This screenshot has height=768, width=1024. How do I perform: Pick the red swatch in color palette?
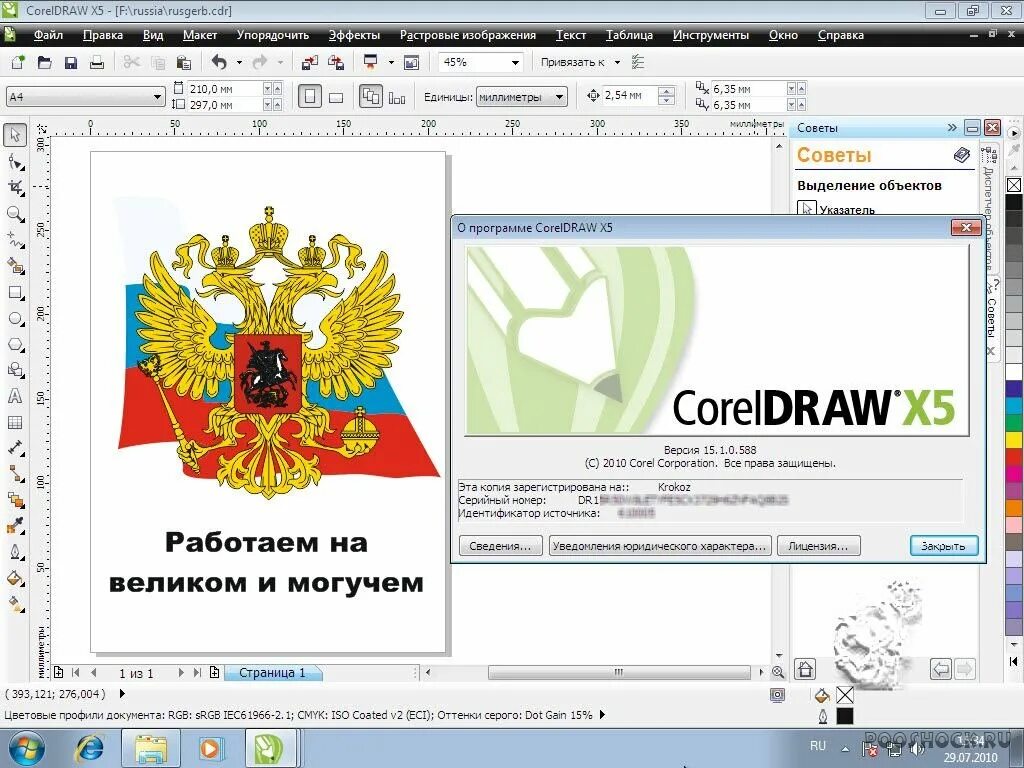pyautogui.click(x=1014, y=456)
